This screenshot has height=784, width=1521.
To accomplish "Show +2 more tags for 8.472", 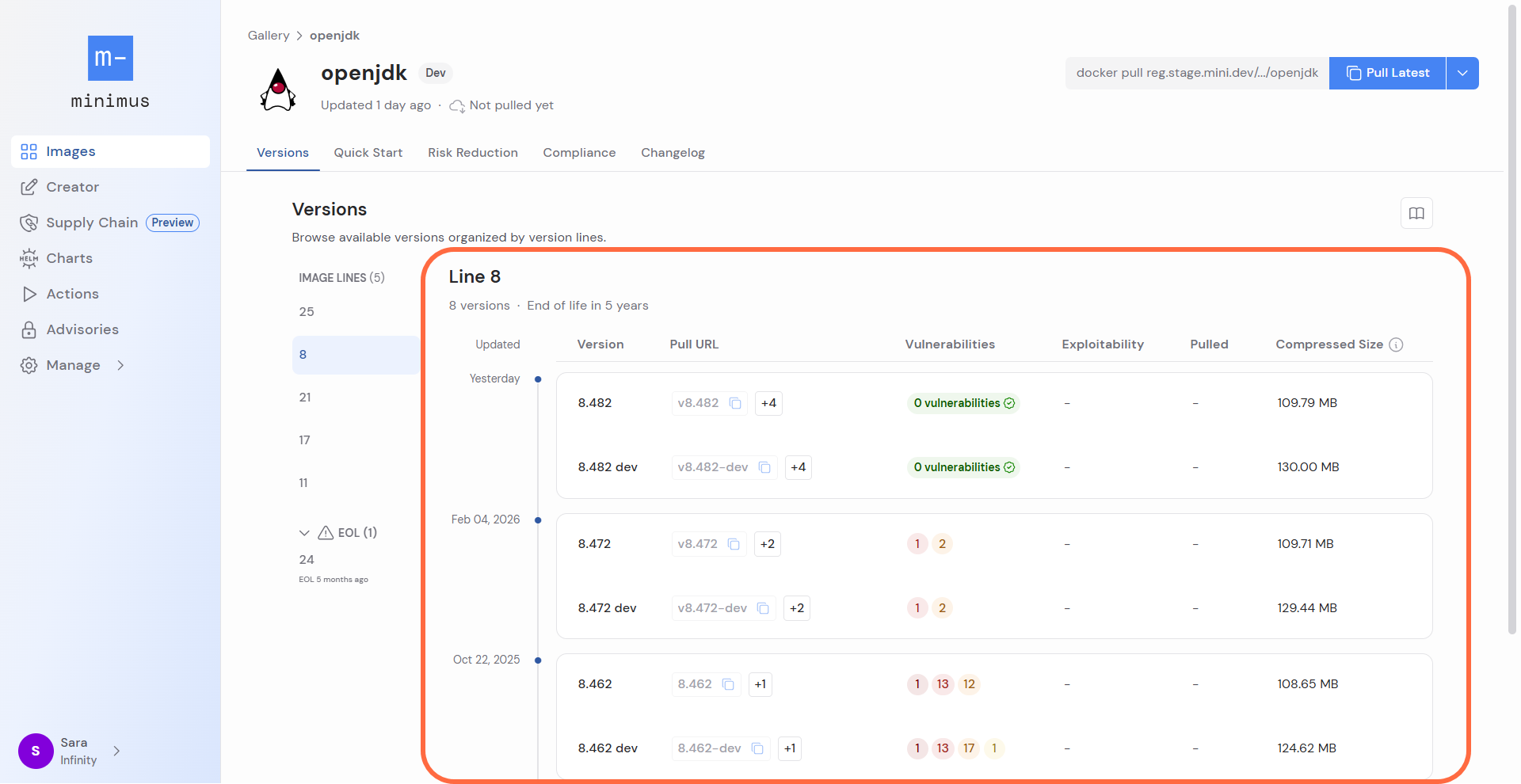I will 768,544.
